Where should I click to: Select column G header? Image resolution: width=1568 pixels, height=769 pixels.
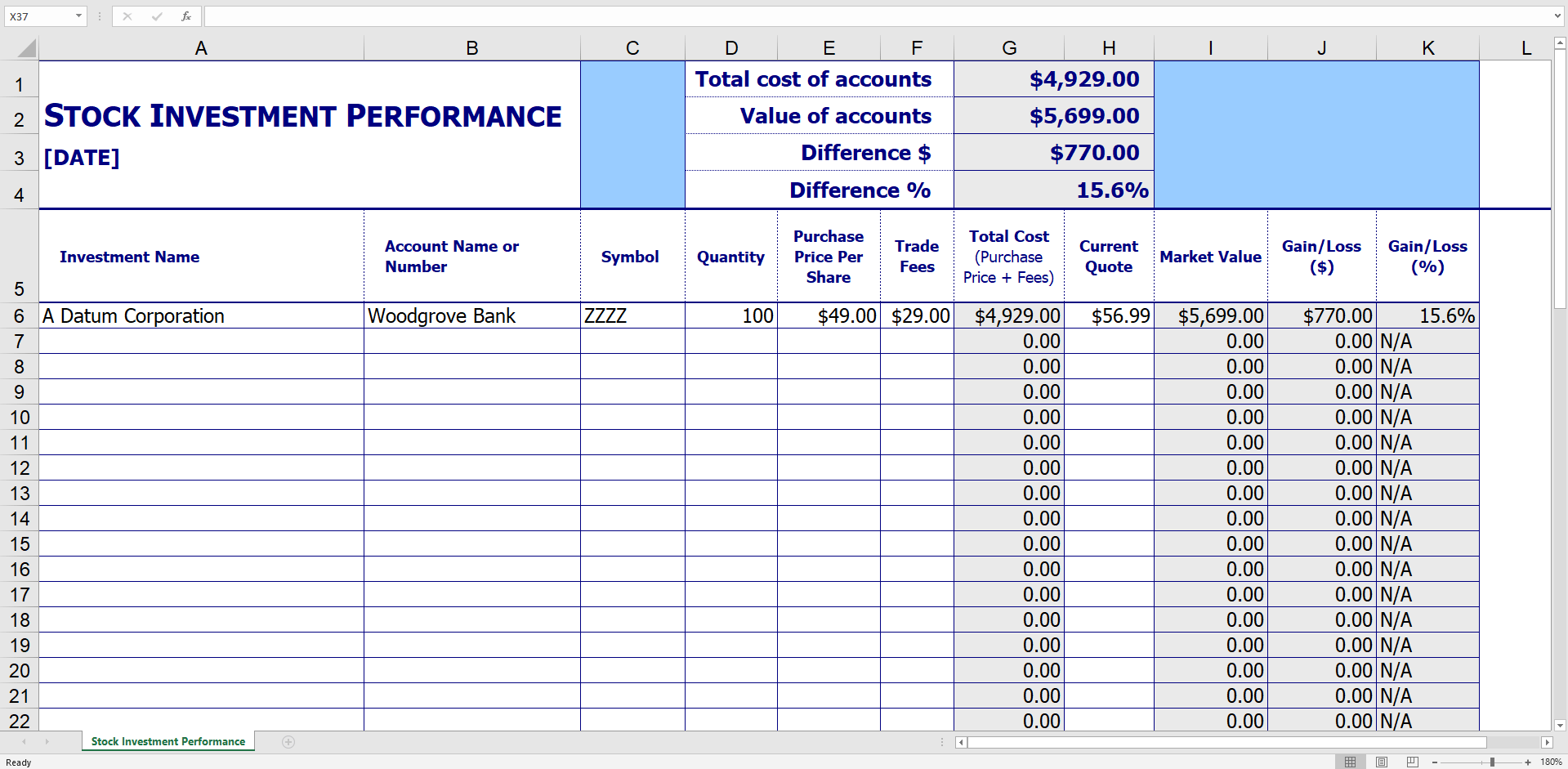click(1009, 48)
